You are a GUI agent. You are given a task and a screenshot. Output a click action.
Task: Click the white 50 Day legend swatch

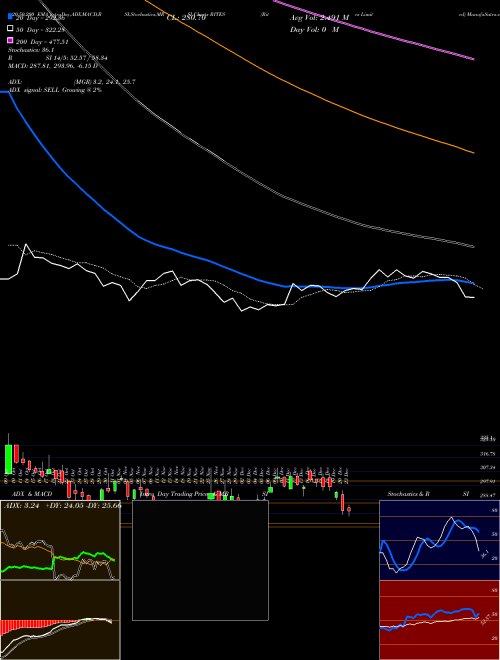coord(10,29)
